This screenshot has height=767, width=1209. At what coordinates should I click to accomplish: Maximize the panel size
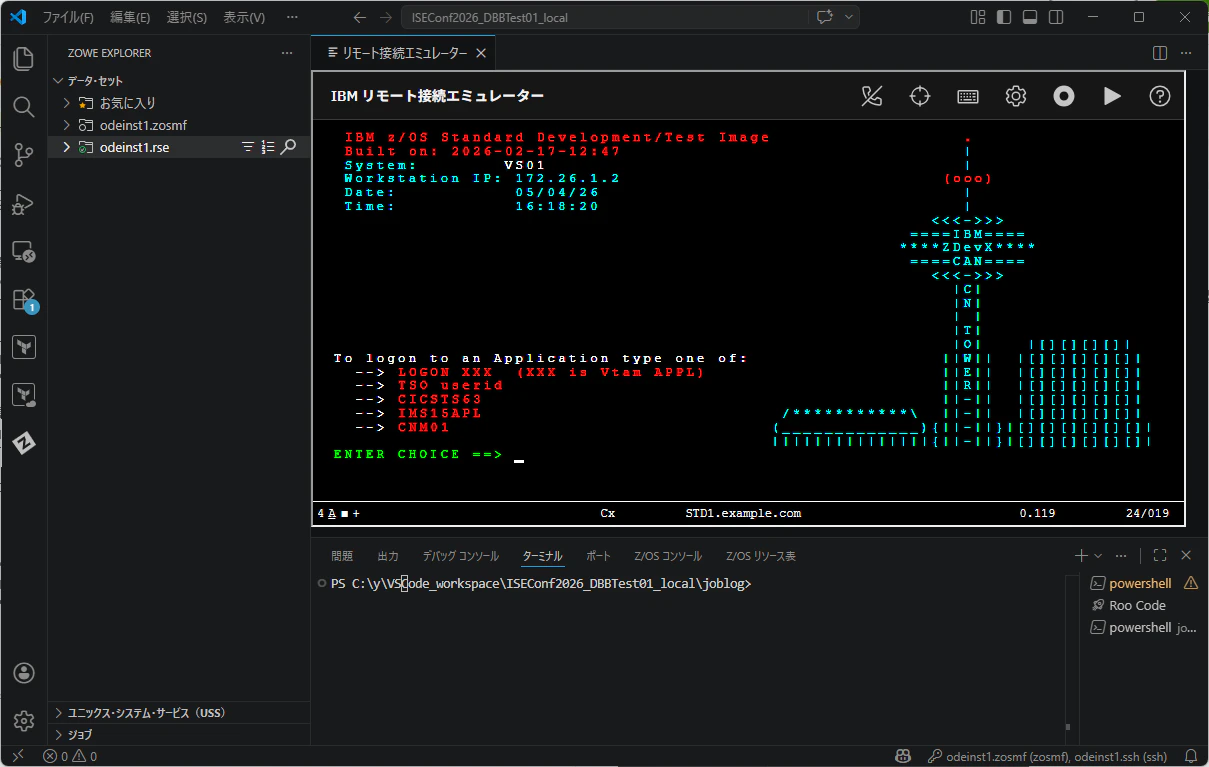(x=1160, y=555)
